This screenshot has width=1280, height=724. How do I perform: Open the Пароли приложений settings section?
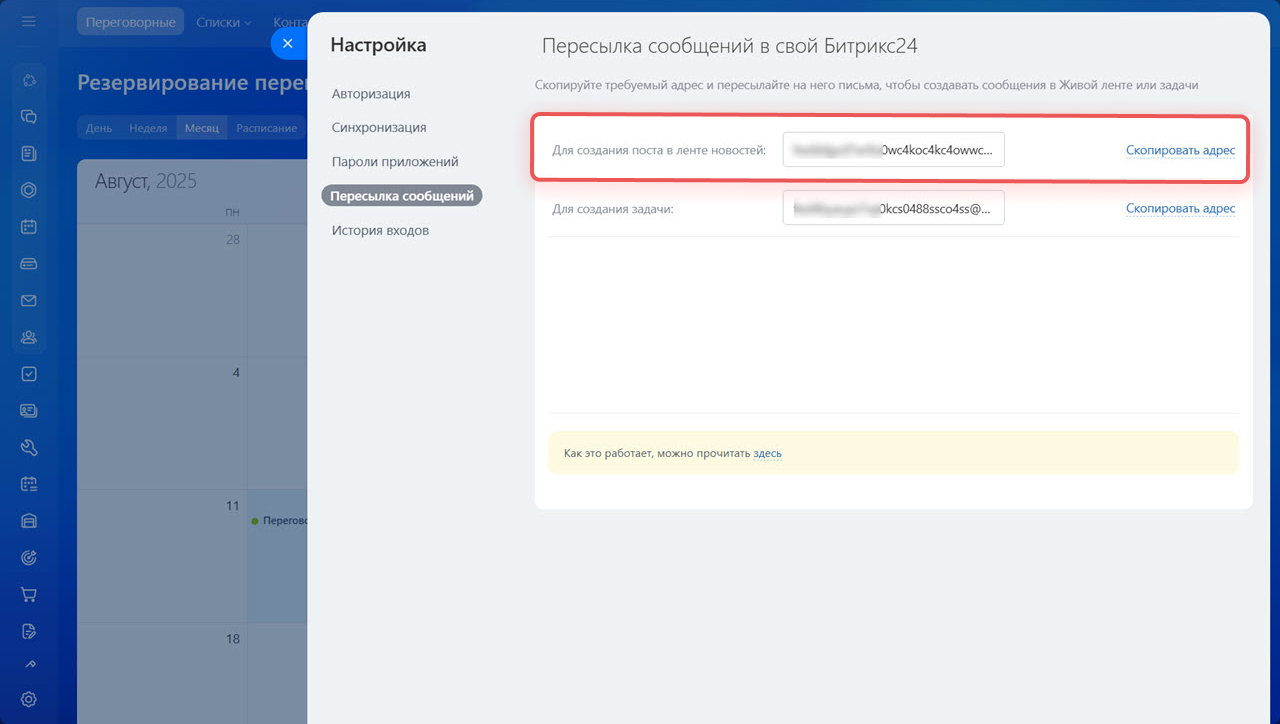coord(395,162)
